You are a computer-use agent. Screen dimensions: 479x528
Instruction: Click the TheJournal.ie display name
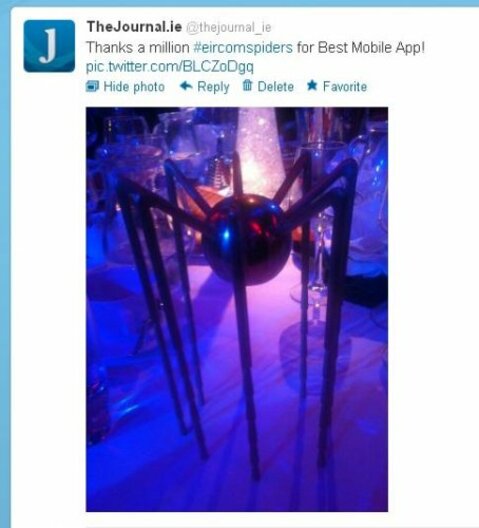coord(134,27)
